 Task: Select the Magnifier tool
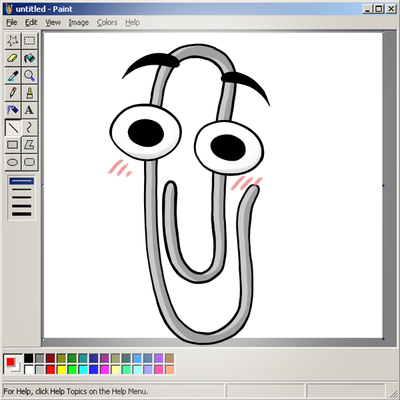tap(30, 76)
